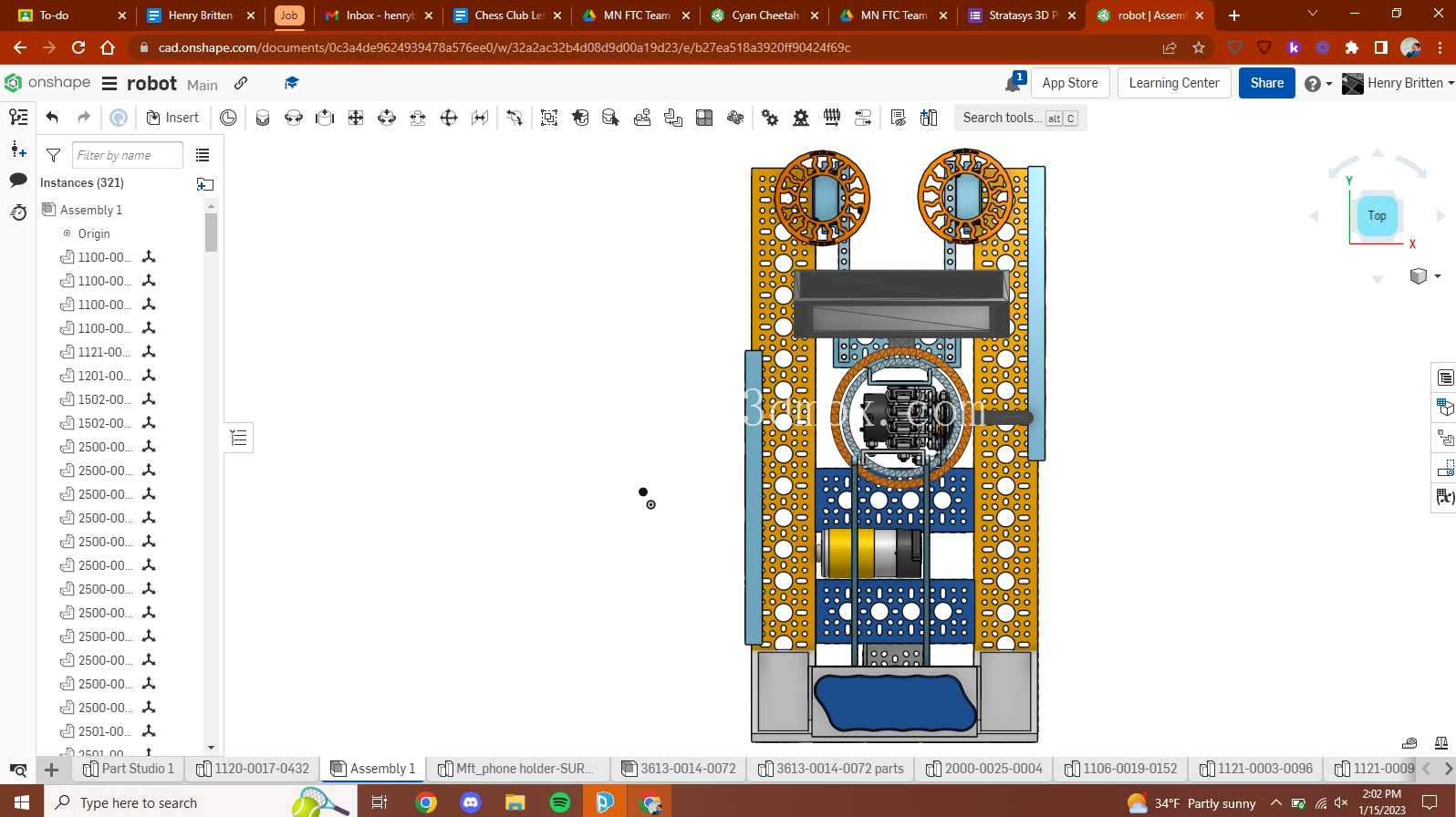Screen dimensions: 1456x817
Task: Open Discord from the Windows taskbar
Action: click(x=471, y=802)
